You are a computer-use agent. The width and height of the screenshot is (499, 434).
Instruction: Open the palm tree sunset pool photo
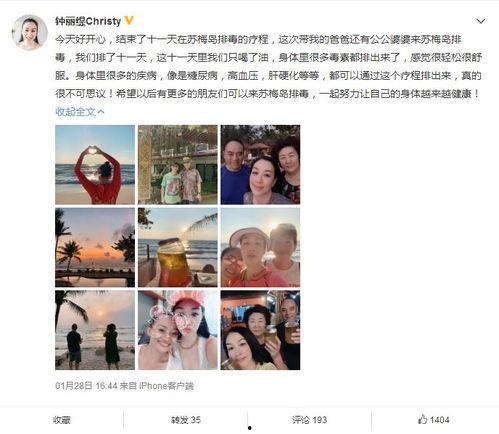click(x=95, y=247)
